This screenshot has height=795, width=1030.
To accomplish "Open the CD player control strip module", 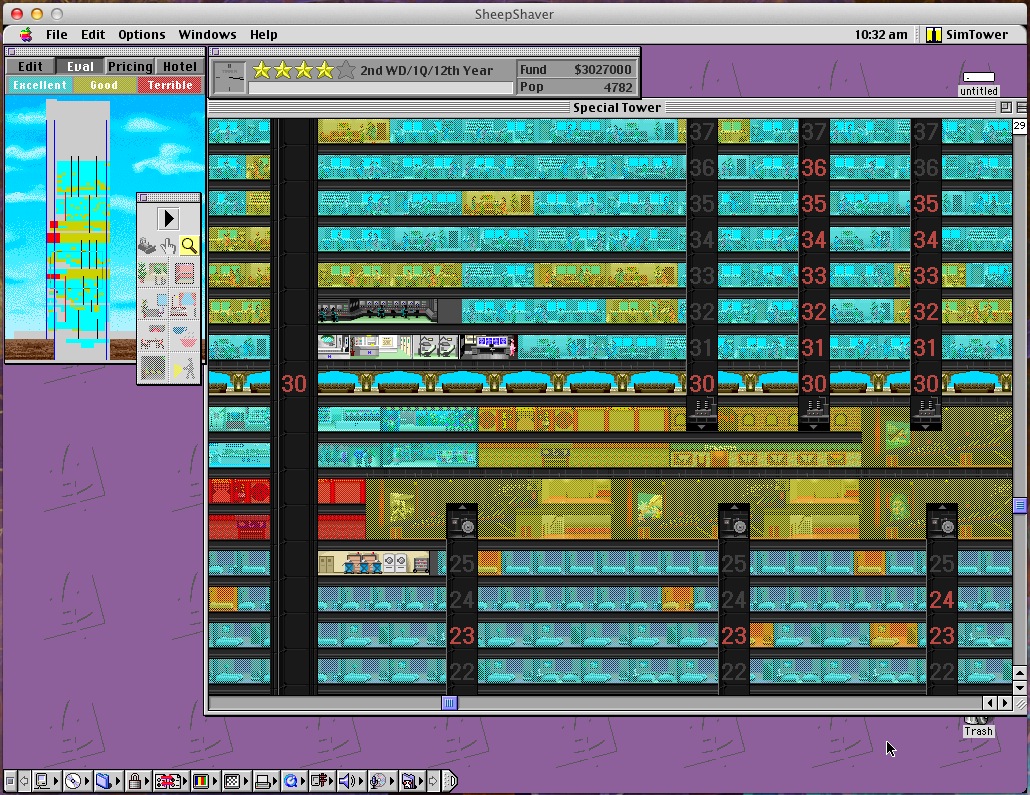I will click(x=77, y=781).
